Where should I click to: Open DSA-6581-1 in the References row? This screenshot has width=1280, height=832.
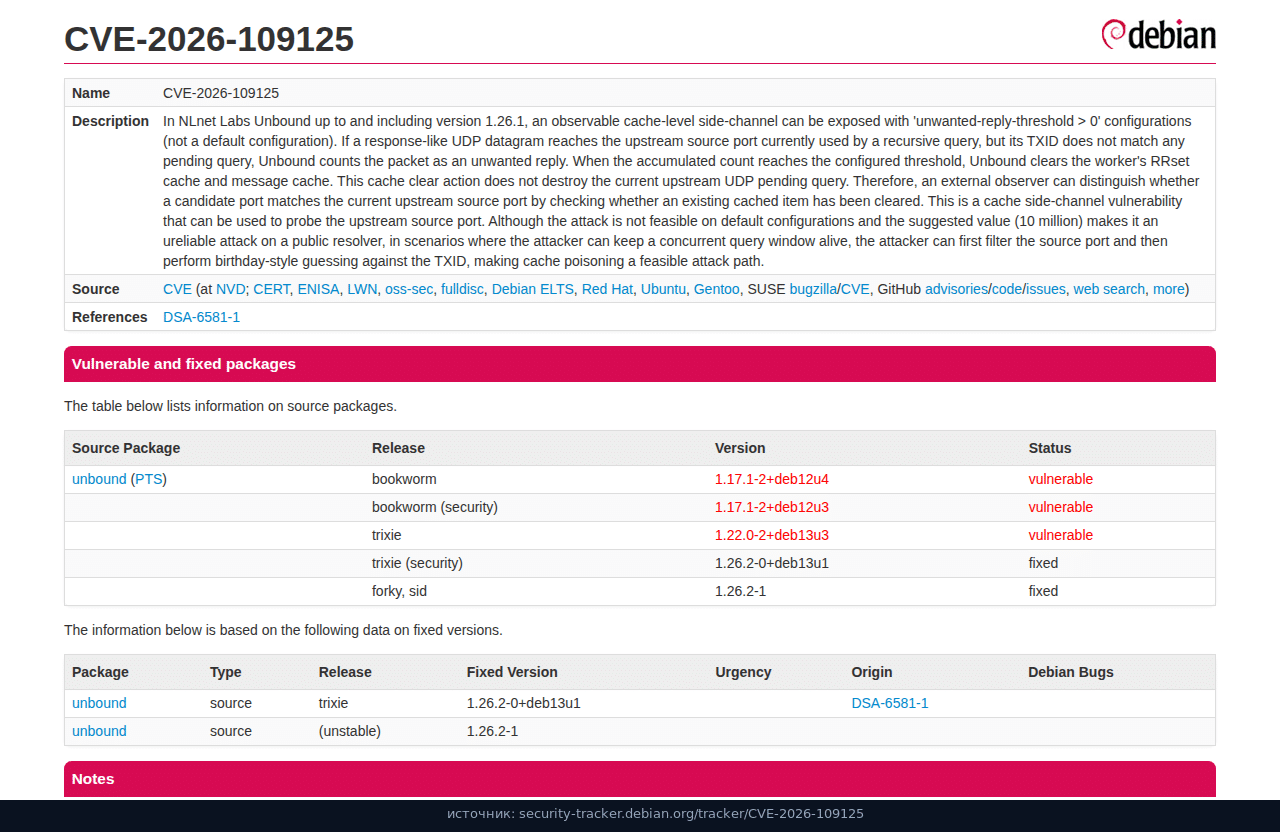[202, 317]
